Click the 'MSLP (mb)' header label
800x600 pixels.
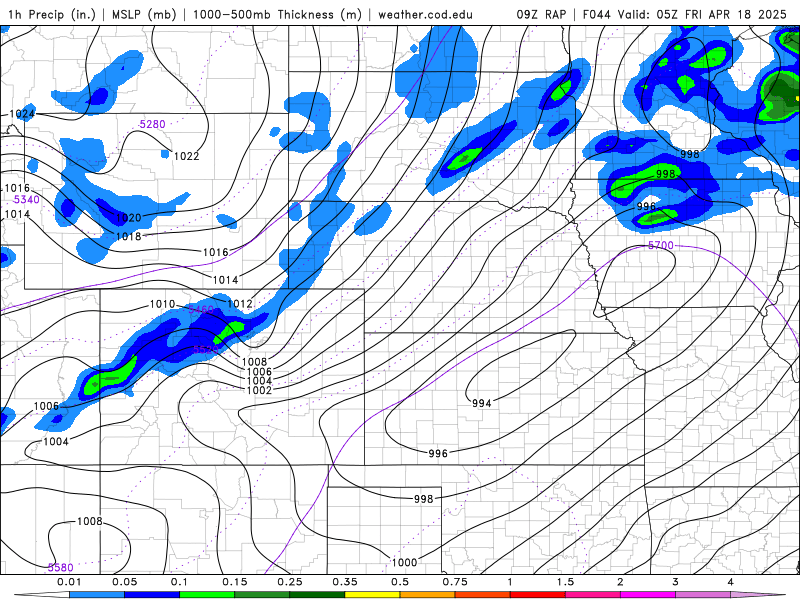(144, 14)
